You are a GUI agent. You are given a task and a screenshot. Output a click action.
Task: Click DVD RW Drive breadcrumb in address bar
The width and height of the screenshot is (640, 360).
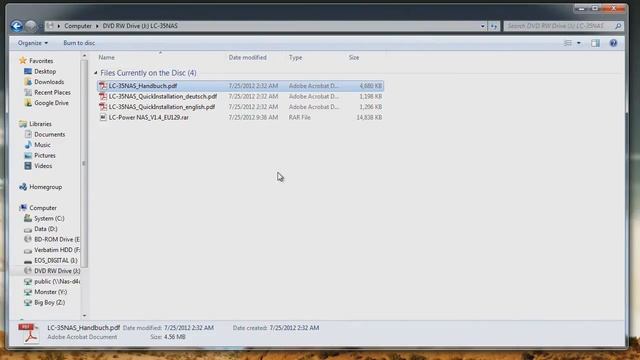coord(140,26)
